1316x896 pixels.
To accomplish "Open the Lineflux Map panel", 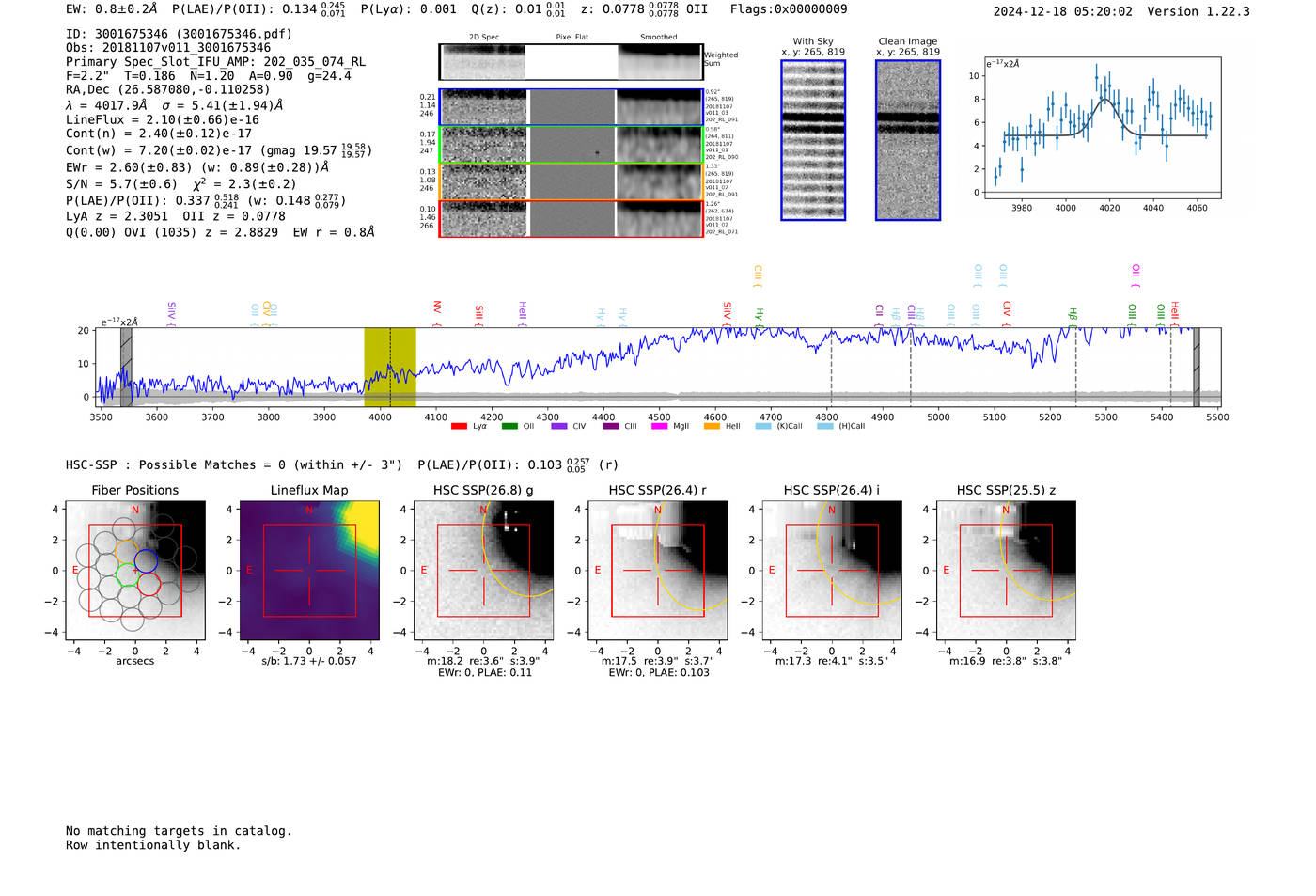I will 309,571.
